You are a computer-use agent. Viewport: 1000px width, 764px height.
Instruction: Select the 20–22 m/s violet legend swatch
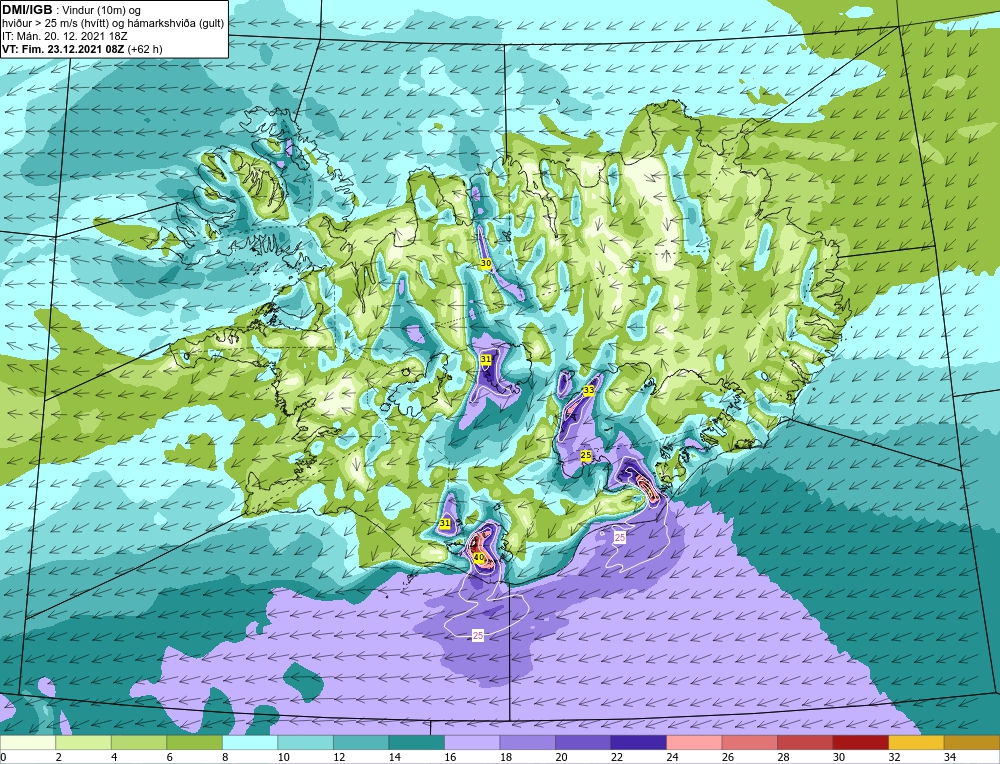point(583,743)
